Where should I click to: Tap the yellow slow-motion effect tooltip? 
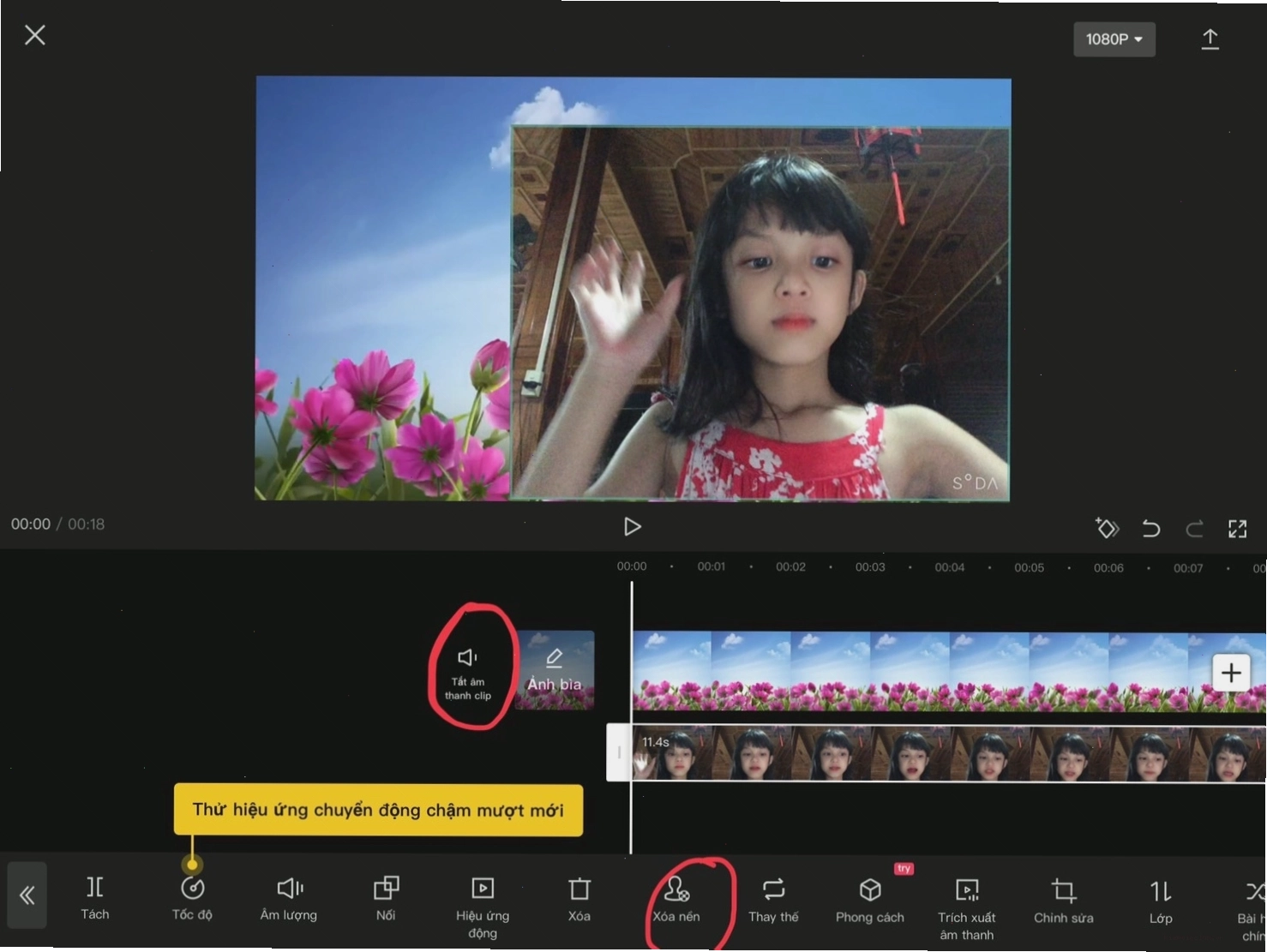(378, 810)
